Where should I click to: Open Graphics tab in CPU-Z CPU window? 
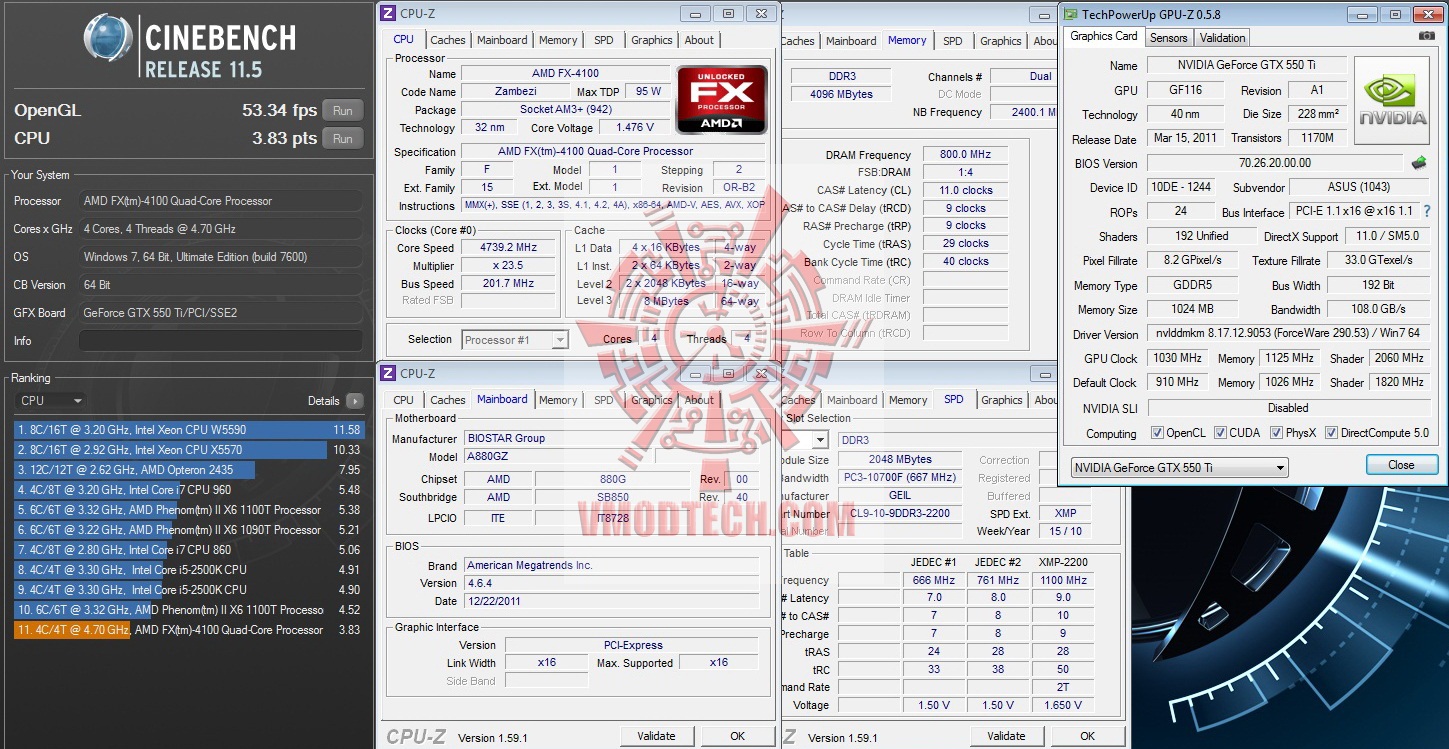(652, 40)
